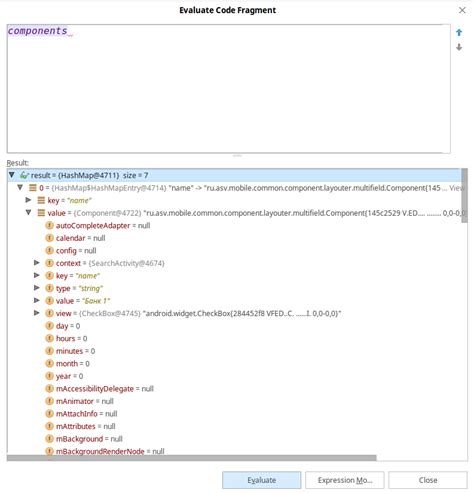The image size is (474, 493).
Task: Click the field icon of calendar
Action: tap(49, 238)
